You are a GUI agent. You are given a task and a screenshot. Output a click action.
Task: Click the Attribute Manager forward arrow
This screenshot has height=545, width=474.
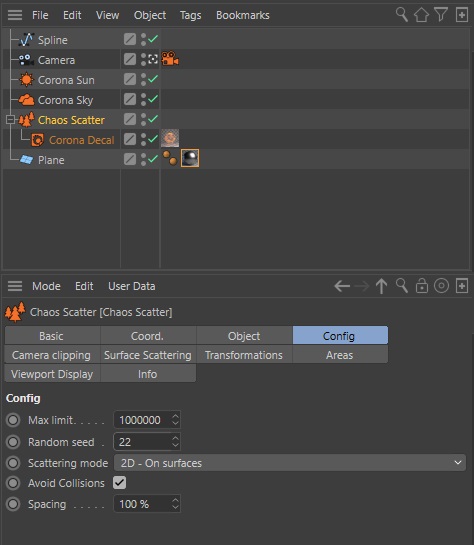[x=362, y=286]
